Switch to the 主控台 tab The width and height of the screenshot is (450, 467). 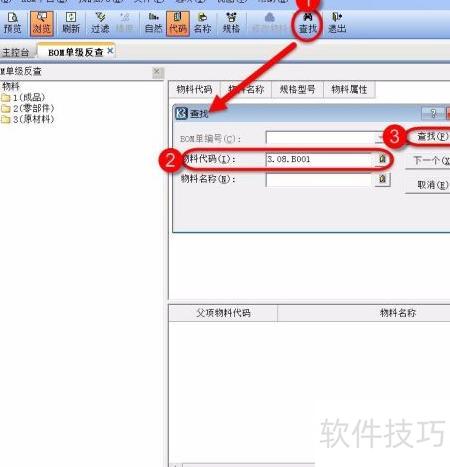[15, 52]
